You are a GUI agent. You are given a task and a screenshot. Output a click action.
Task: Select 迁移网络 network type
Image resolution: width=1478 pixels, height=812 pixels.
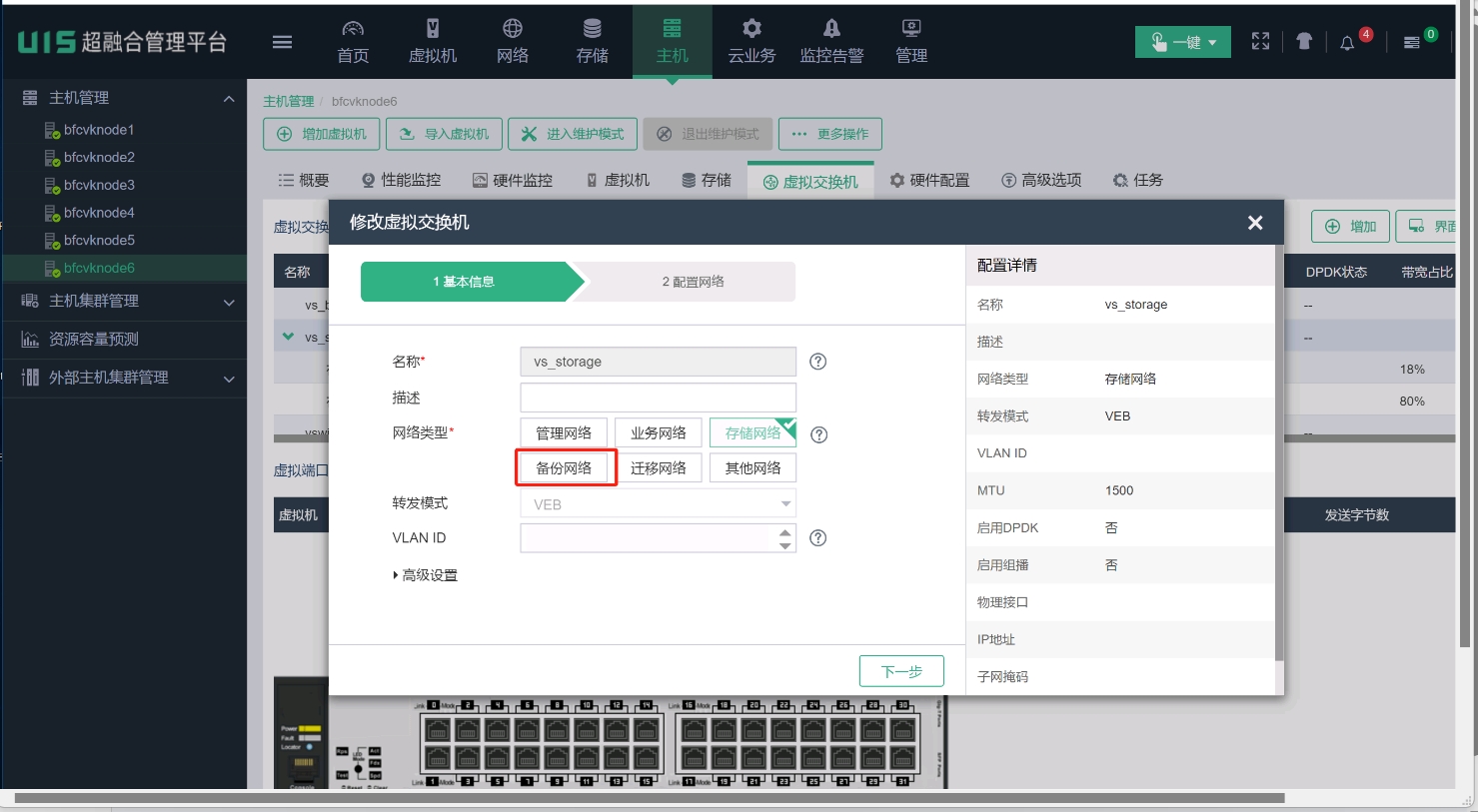click(659, 467)
